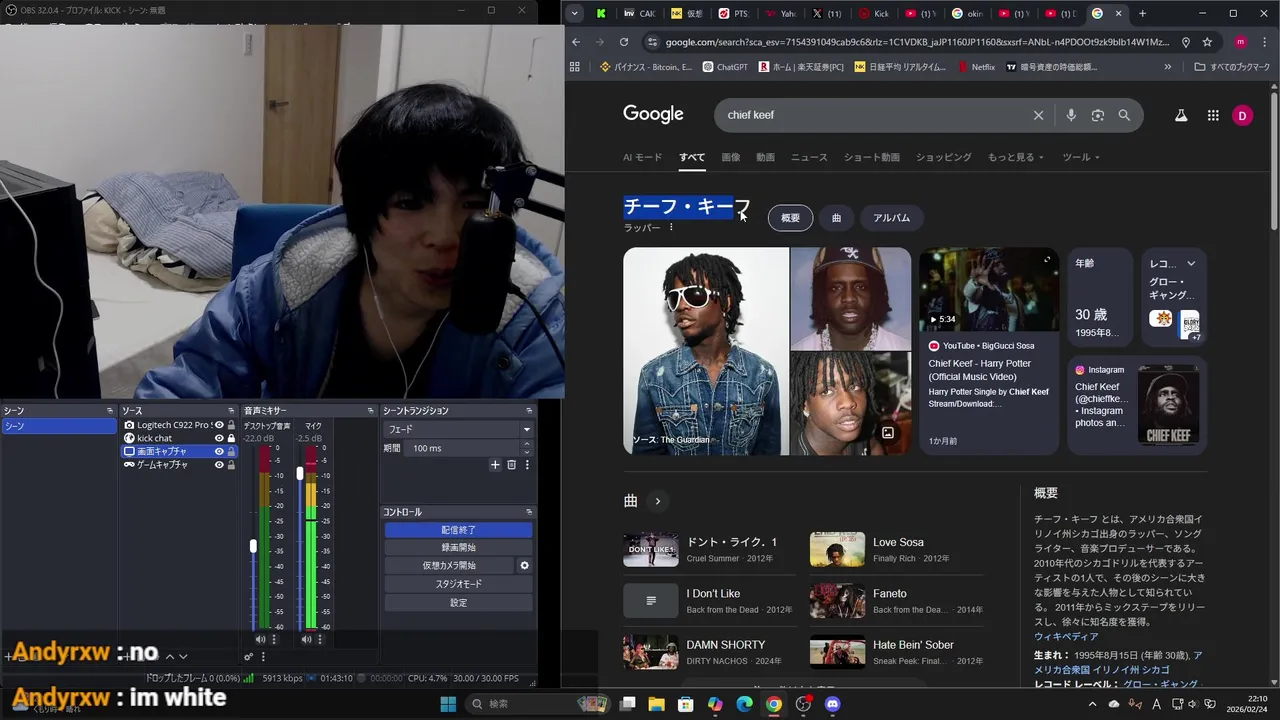
Task: Toggle visibility of Logitech C922 Pro source
Action: point(219,425)
